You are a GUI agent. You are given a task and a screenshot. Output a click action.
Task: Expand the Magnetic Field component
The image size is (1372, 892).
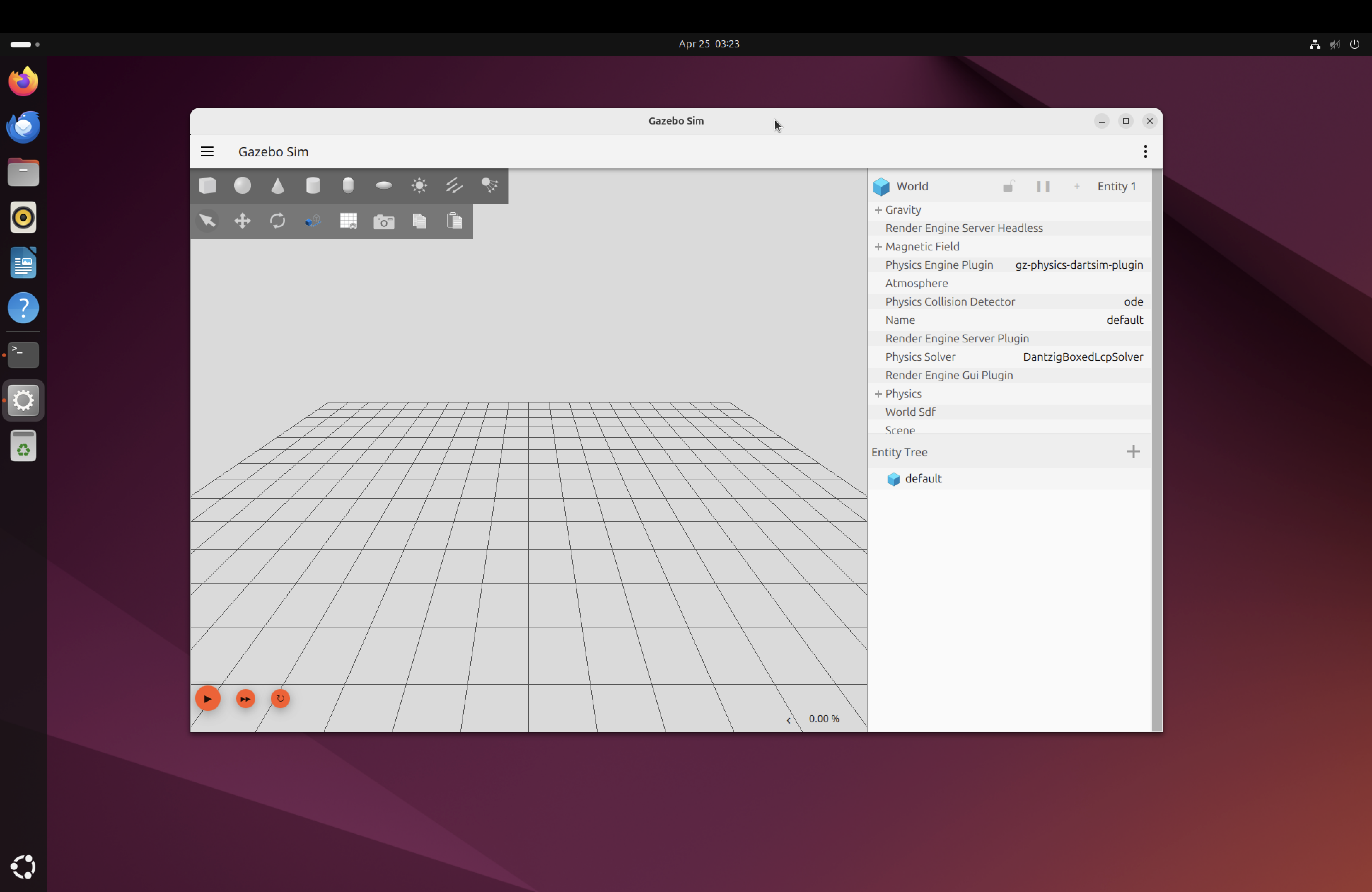point(878,247)
